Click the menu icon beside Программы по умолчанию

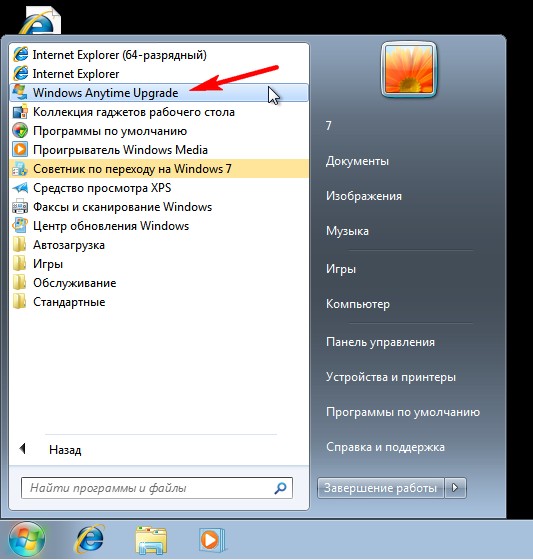pyautogui.click(x=20, y=131)
